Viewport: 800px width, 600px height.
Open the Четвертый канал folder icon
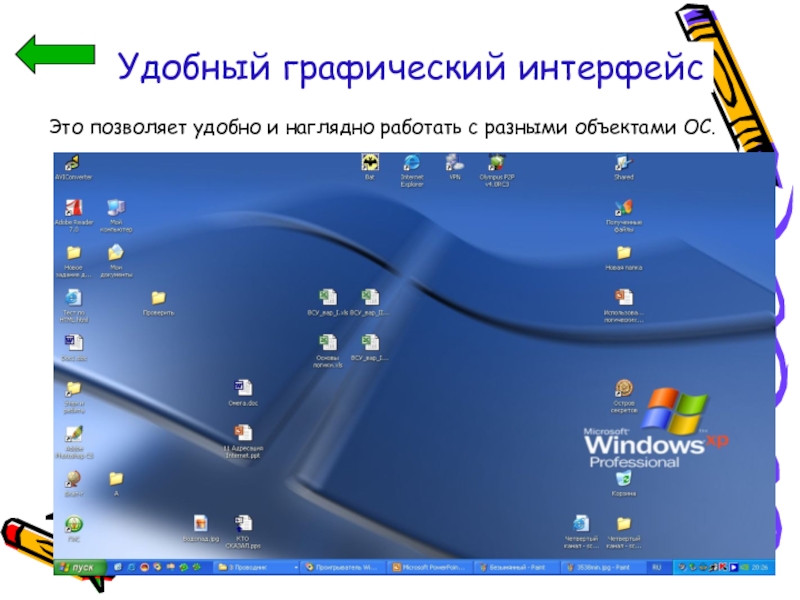[x=623, y=532]
